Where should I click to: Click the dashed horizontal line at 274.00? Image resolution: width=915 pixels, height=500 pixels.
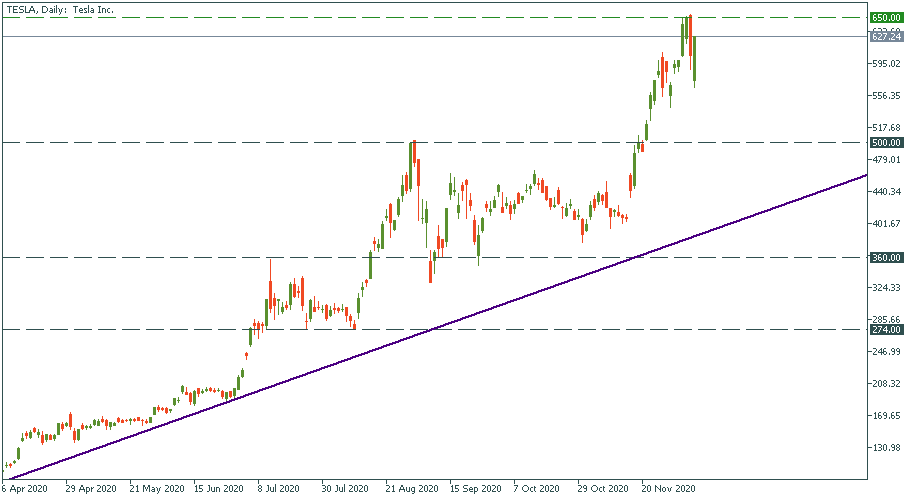click(150, 329)
